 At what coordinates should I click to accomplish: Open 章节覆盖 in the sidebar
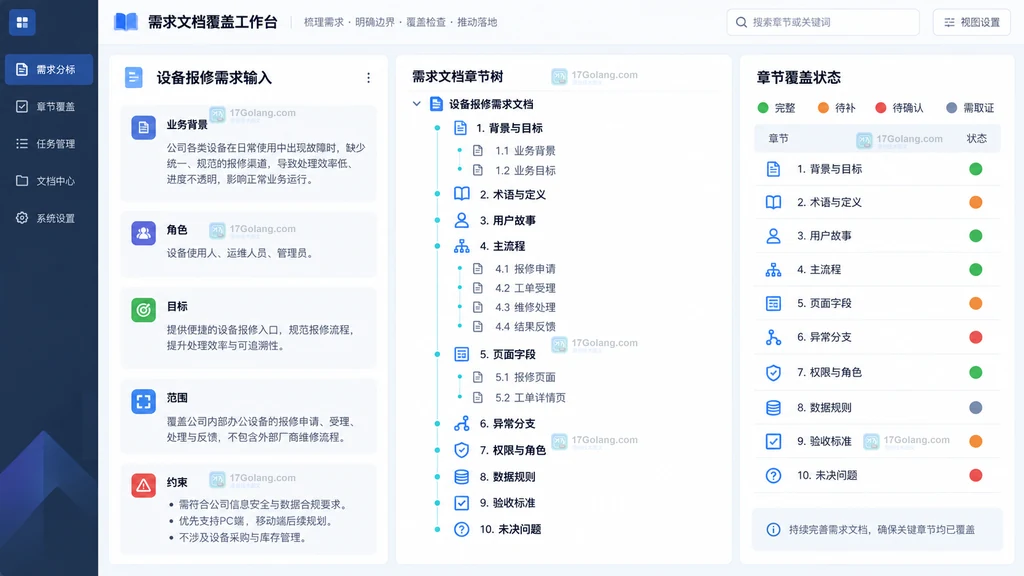49,106
